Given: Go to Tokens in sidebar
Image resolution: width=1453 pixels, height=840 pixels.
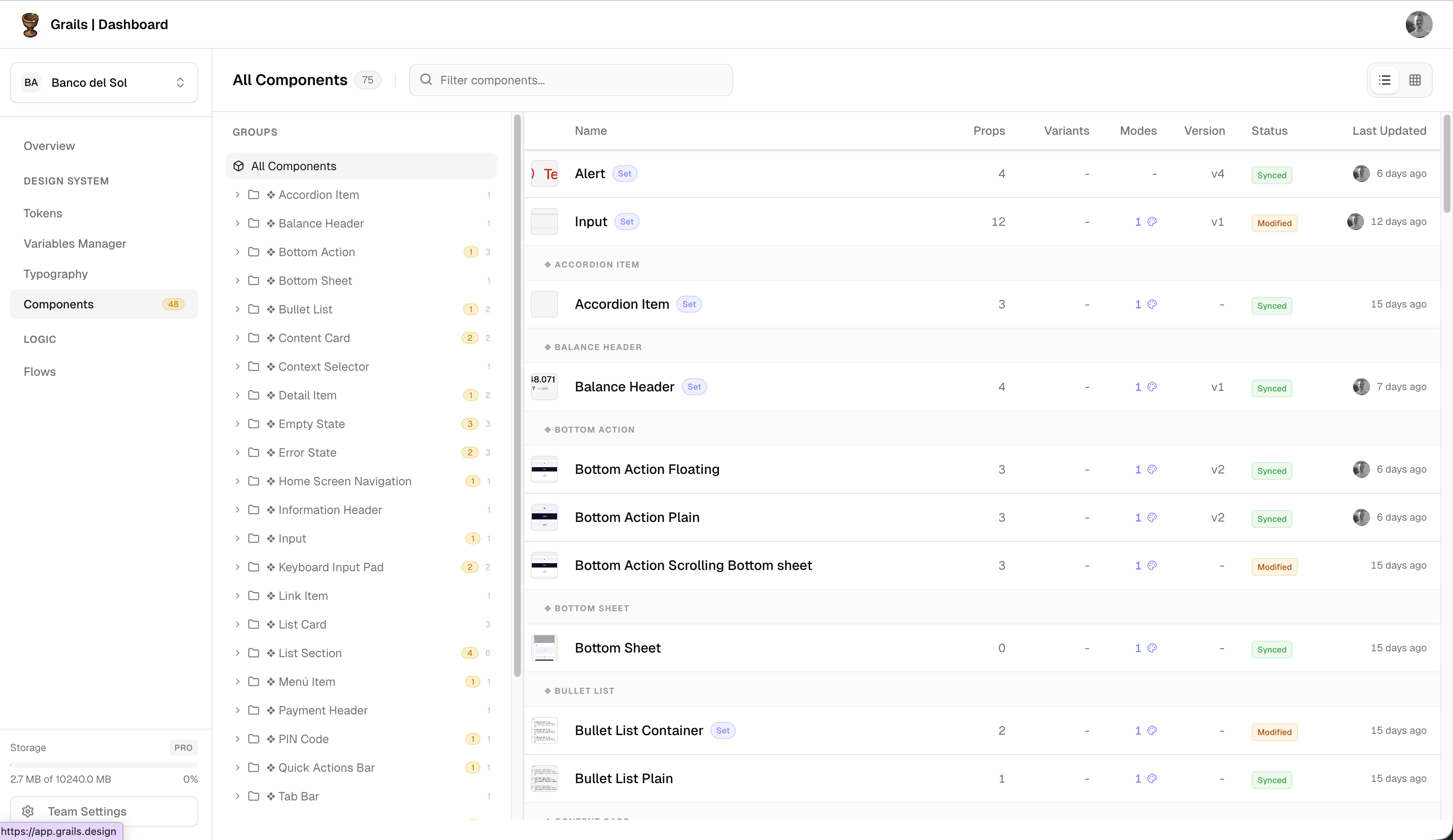Looking at the screenshot, I should 43,213.
